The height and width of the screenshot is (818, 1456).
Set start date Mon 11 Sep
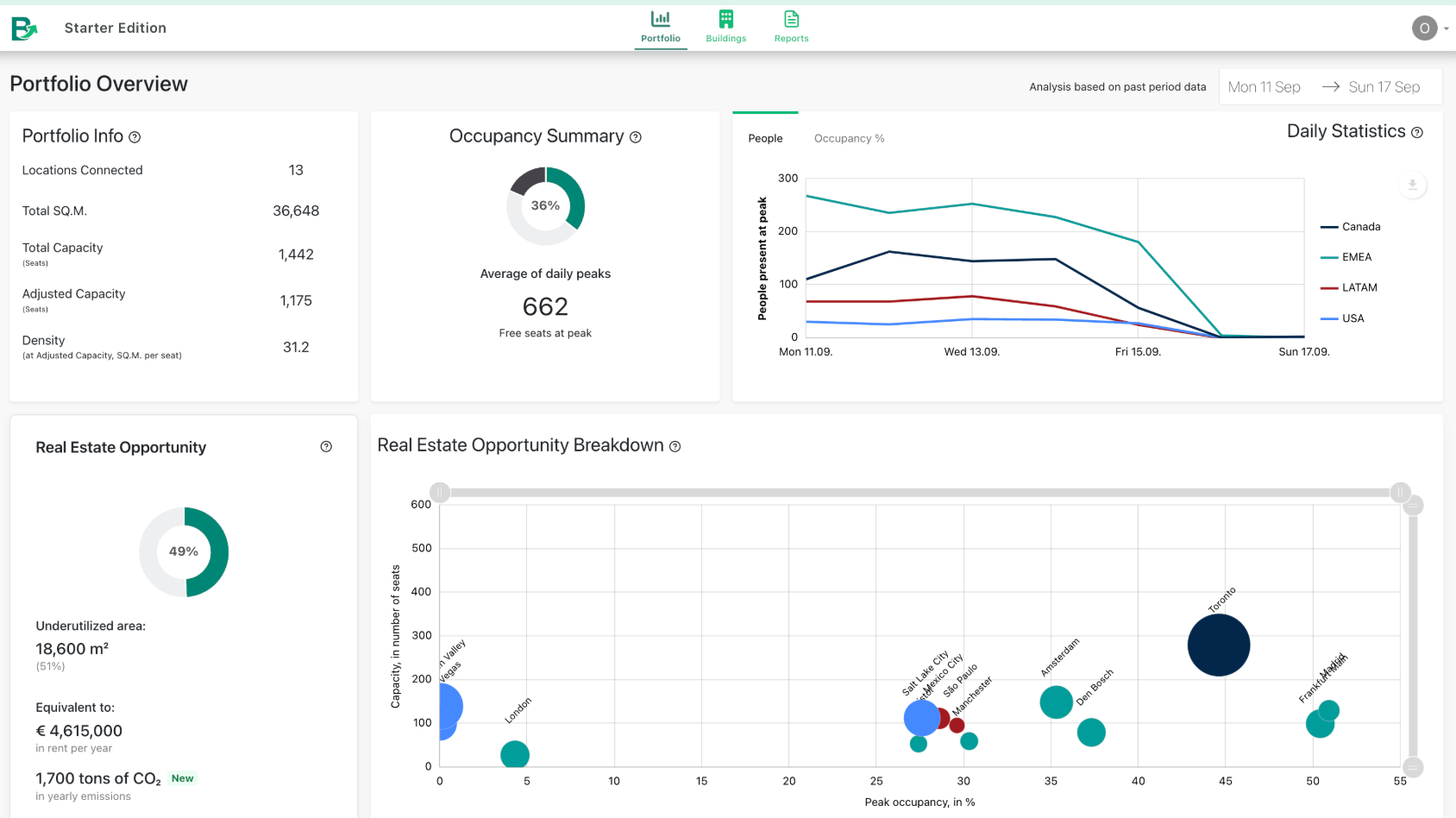pos(1264,87)
